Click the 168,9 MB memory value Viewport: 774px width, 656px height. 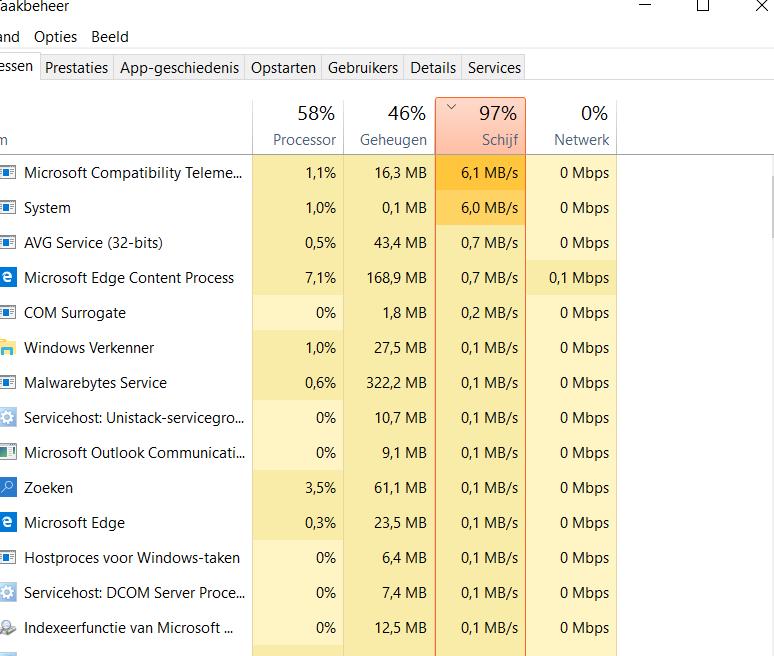coord(396,278)
